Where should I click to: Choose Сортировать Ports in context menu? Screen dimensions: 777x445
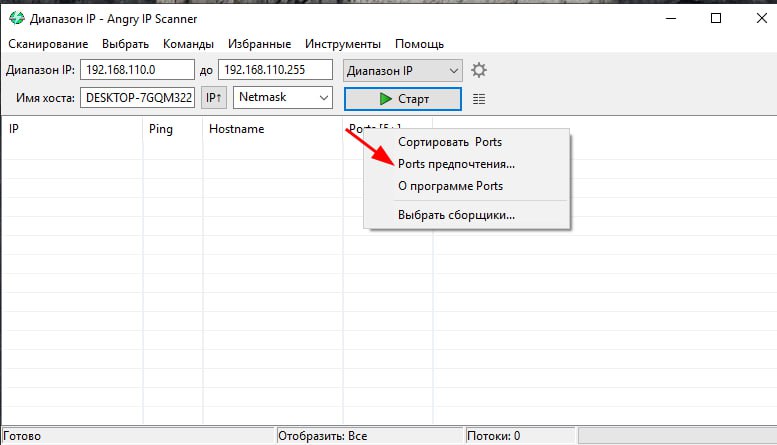450,142
